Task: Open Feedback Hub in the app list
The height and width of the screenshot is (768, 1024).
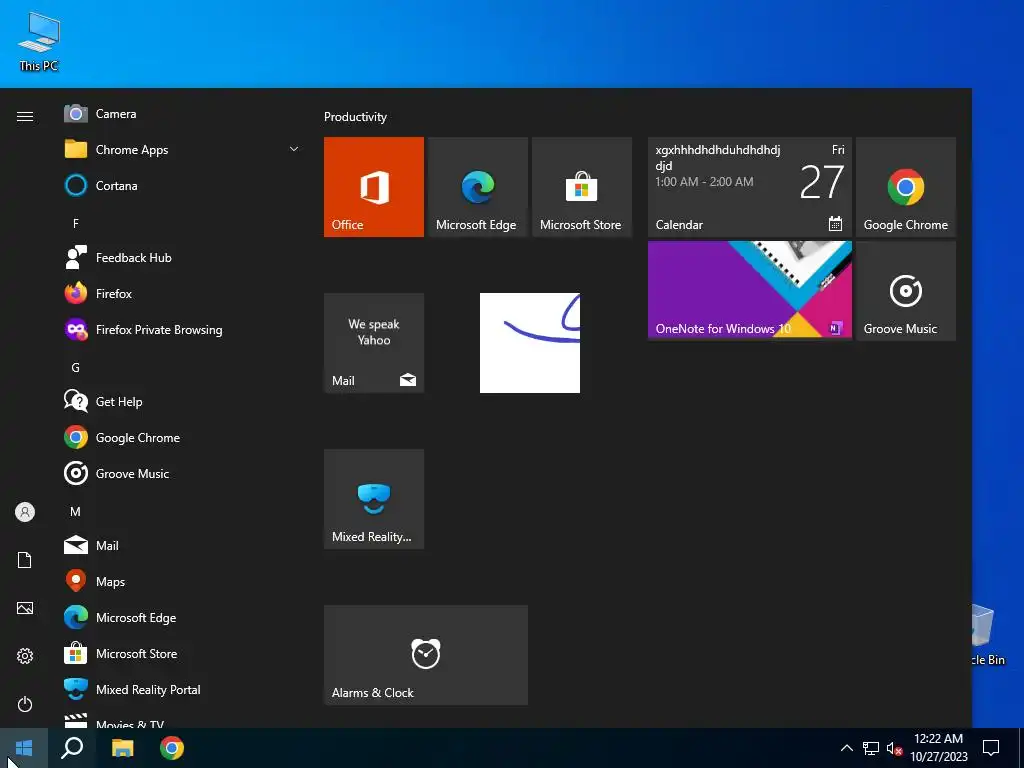Action: point(183,258)
